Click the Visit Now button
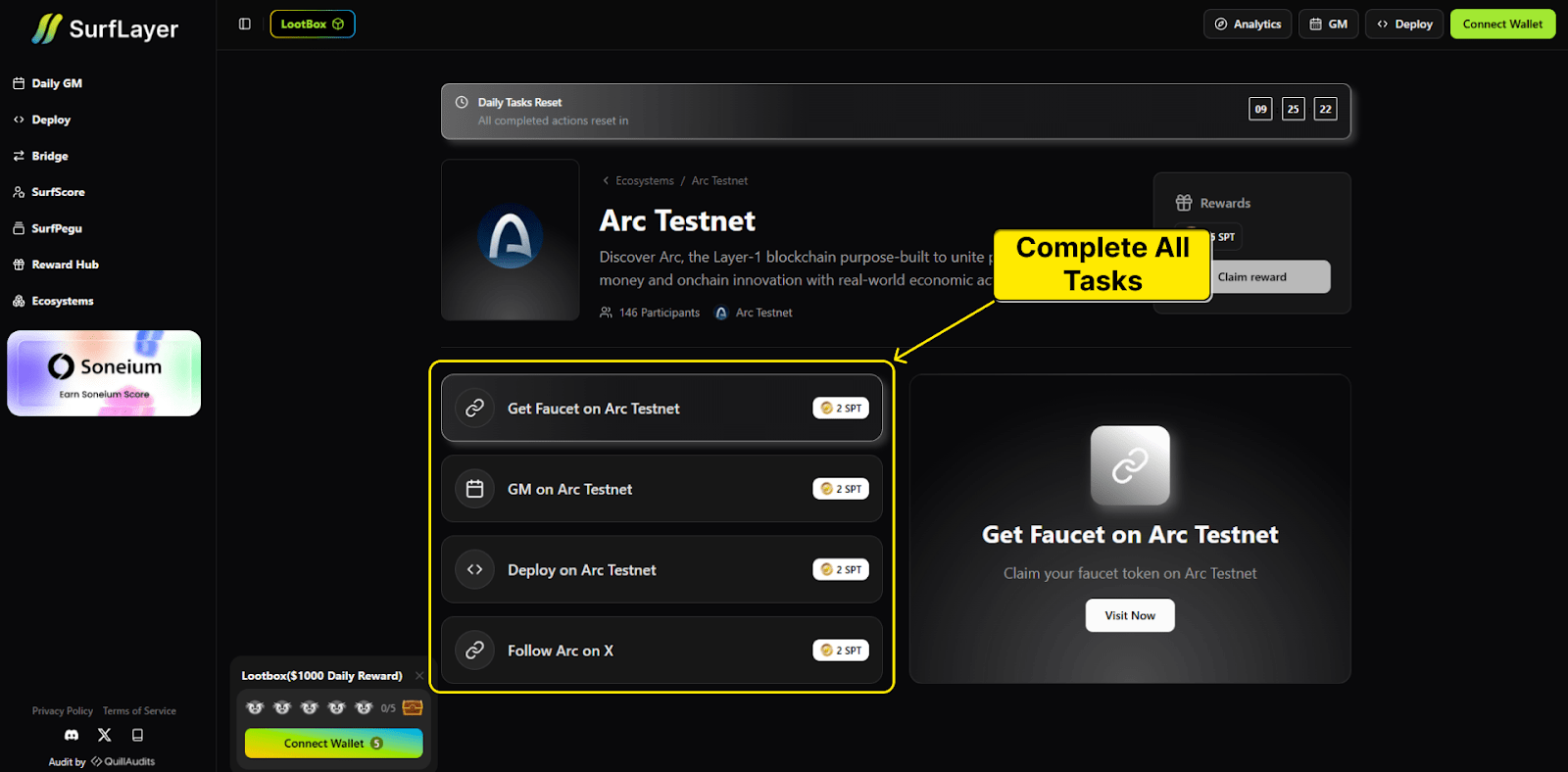This screenshot has height=772, width=1568. (1130, 615)
